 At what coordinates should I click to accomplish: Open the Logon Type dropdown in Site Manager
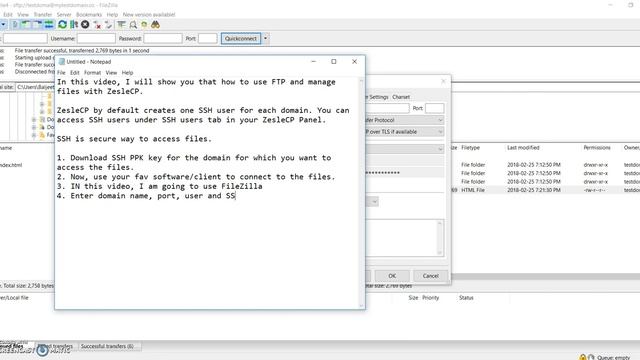click(x=404, y=149)
